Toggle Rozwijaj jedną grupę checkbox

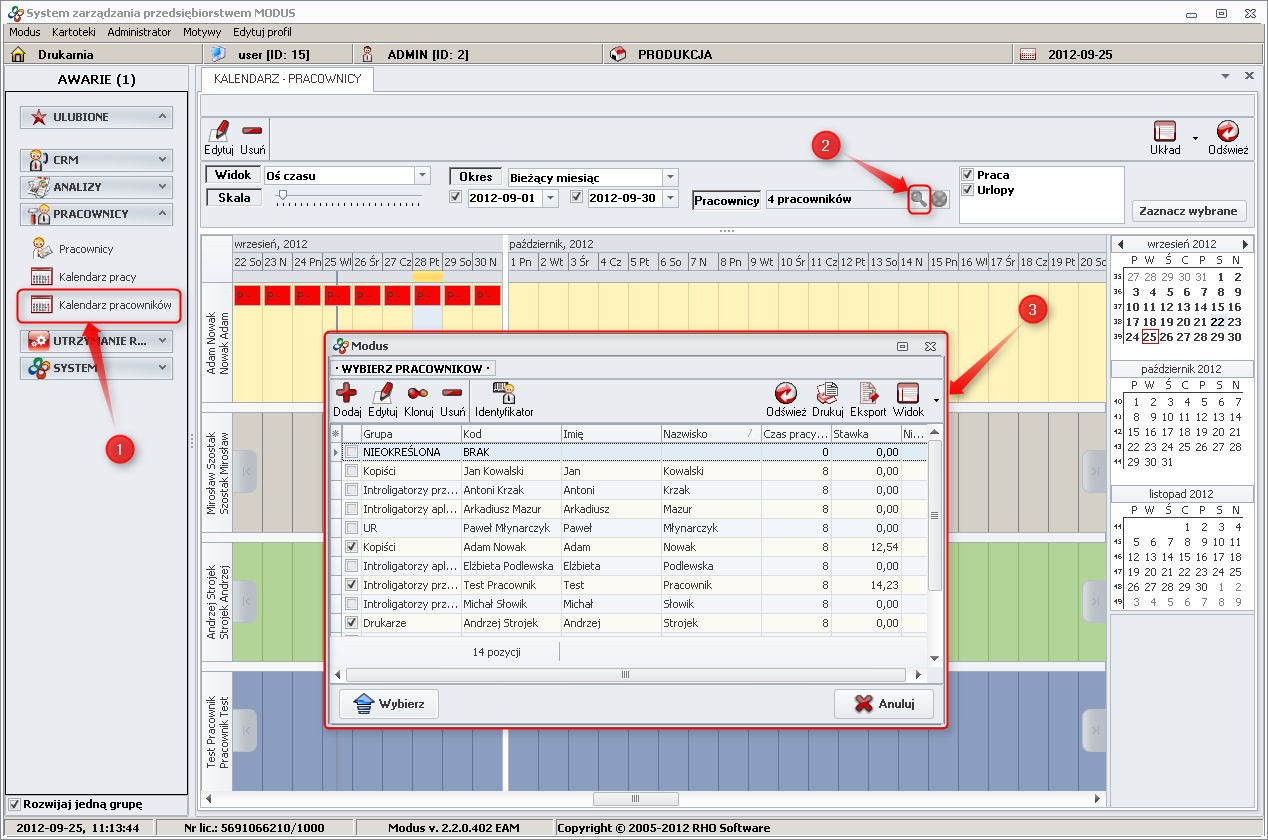pyautogui.click(x=14, y=804)
